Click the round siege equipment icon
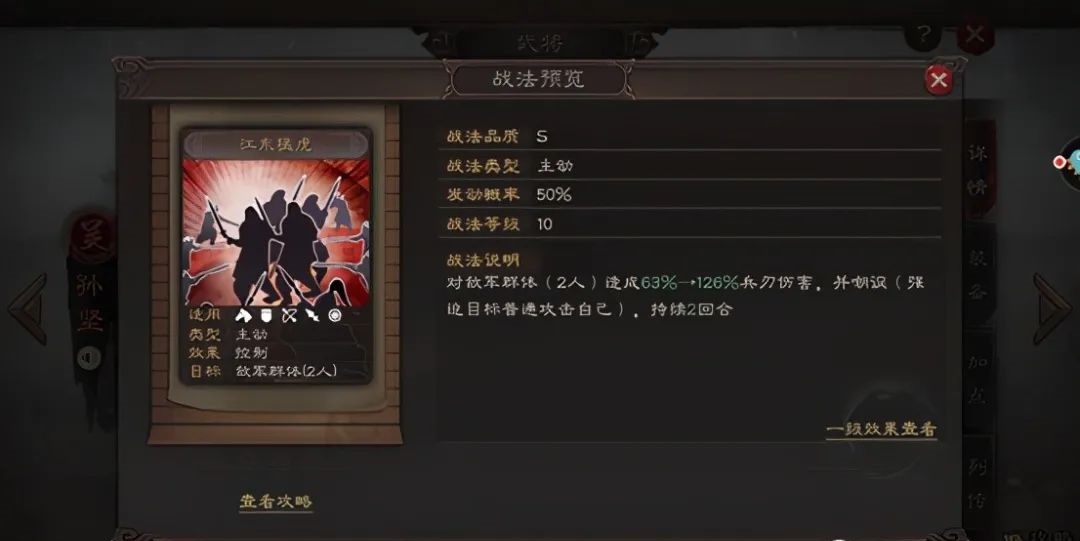Screen dimensions: 1080x541 pos(335,316)
